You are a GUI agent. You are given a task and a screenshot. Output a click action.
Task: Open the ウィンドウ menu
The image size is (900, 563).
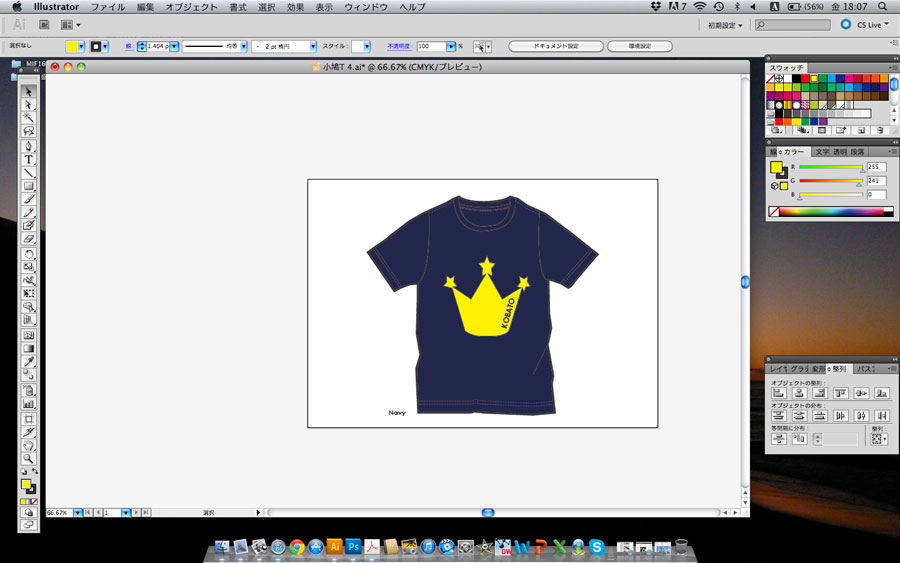366,7
